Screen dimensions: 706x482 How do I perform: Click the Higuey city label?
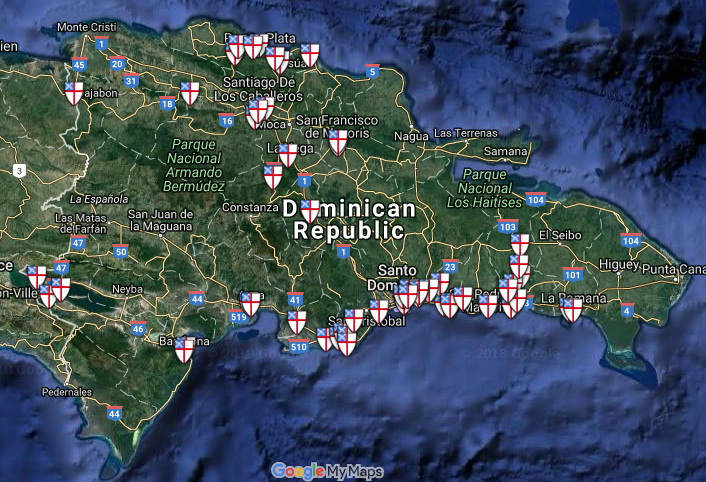pyautogui.click(x=619, y=265)
